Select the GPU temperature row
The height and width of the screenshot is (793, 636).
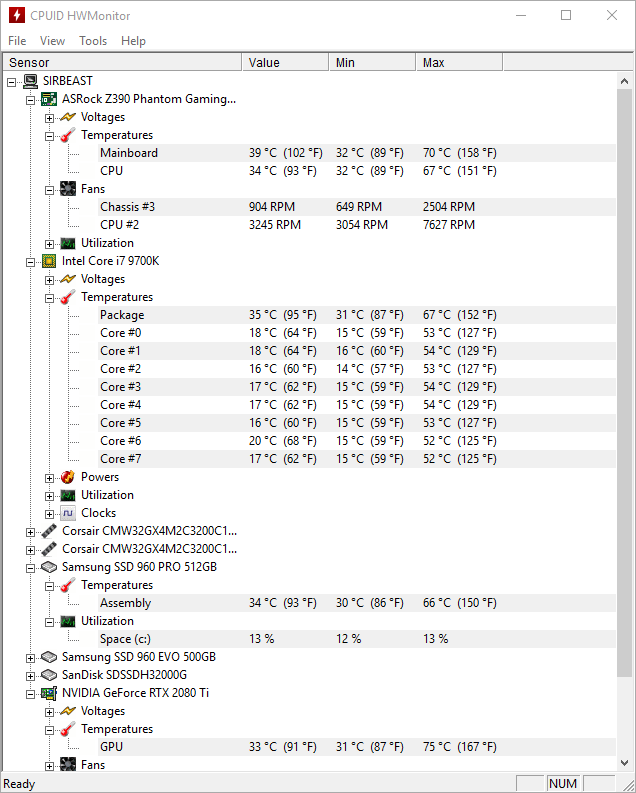(357, 747)
